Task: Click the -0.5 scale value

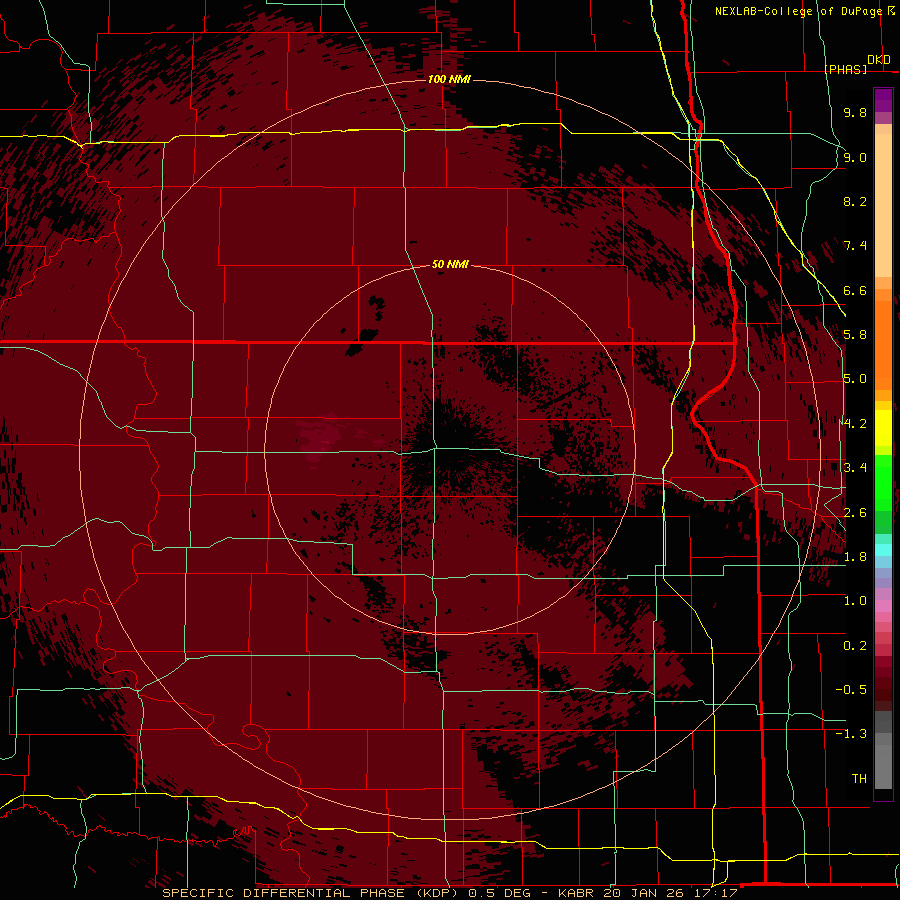Action: (851, 690)
